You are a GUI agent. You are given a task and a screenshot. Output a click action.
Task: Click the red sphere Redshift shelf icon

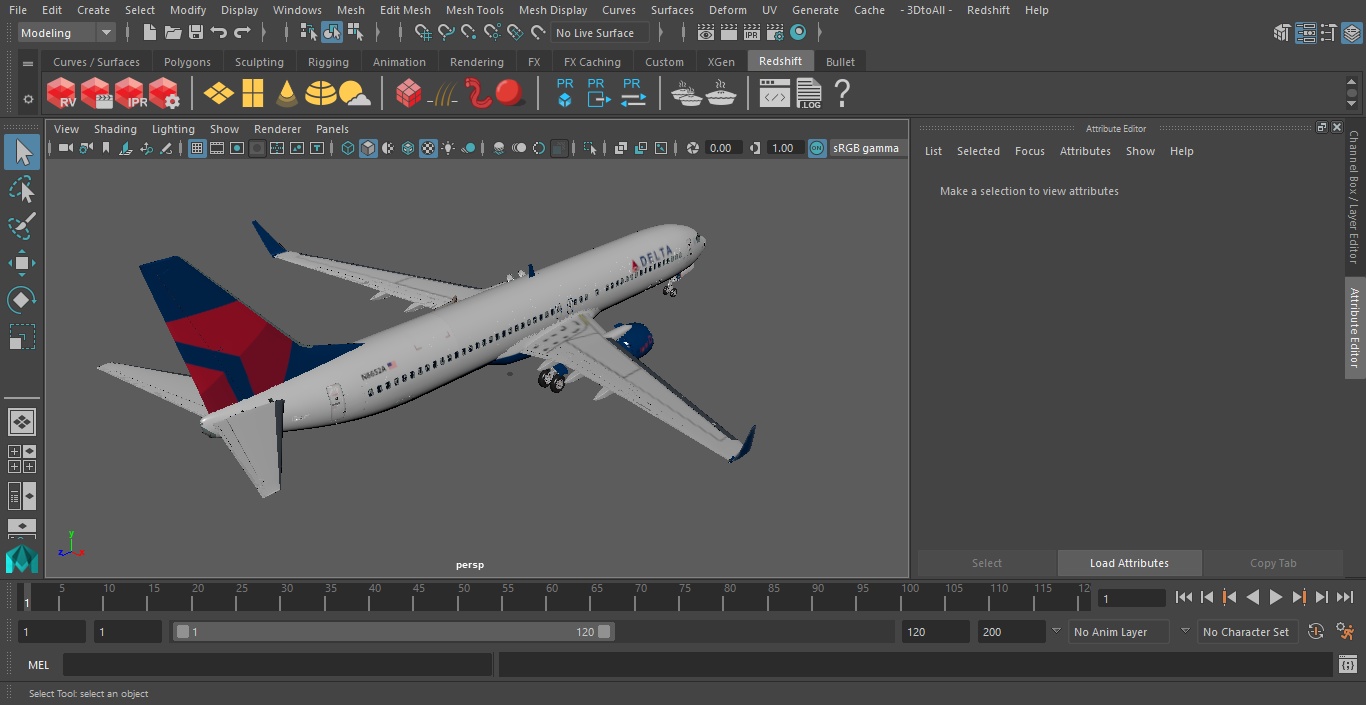510,93
